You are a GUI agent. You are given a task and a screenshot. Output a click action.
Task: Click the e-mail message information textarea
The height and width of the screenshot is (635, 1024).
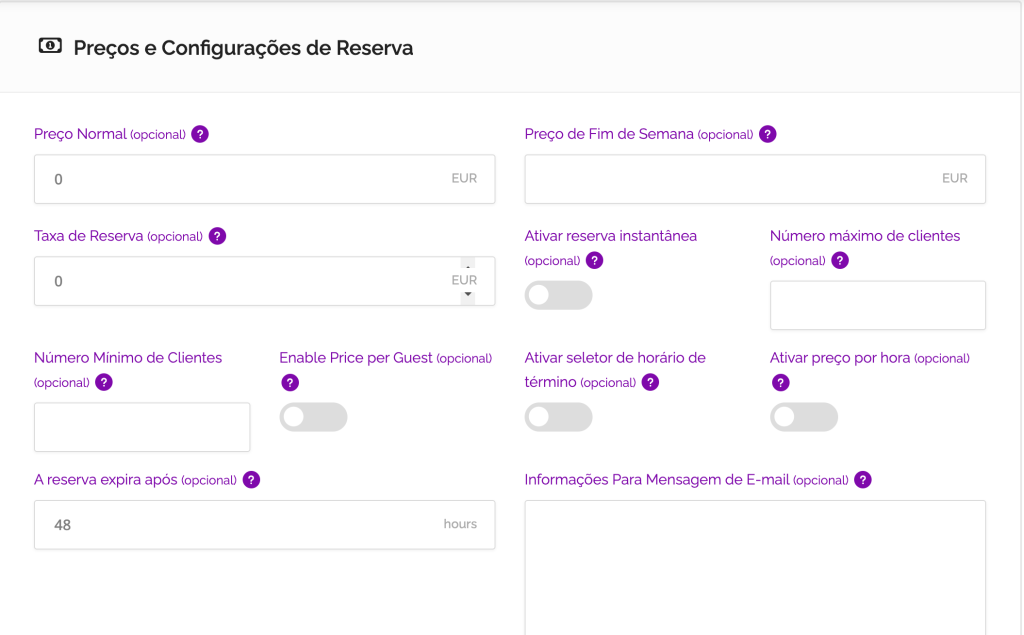tap(755, 565)
